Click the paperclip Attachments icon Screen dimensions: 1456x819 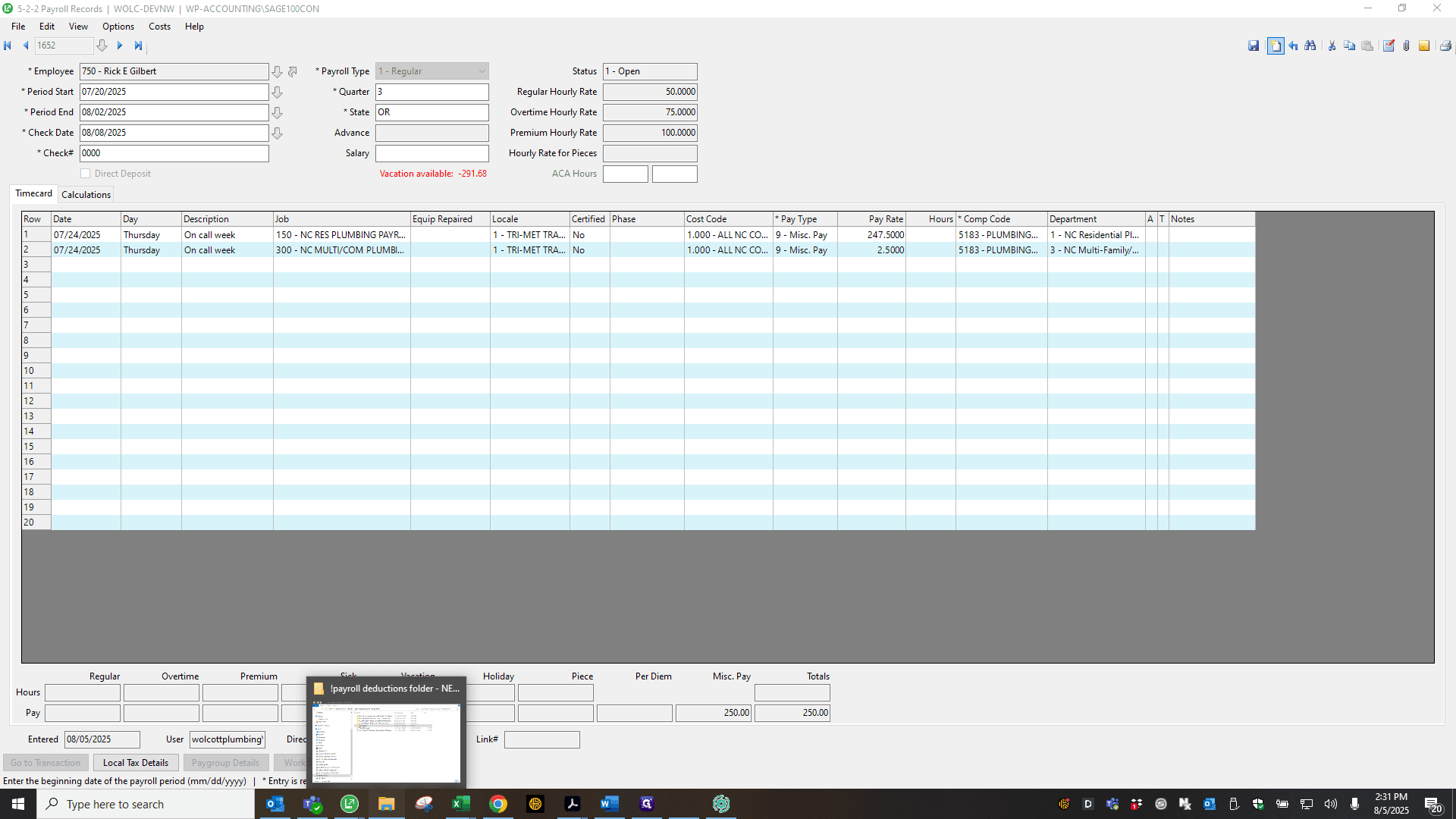(1406, 46)
